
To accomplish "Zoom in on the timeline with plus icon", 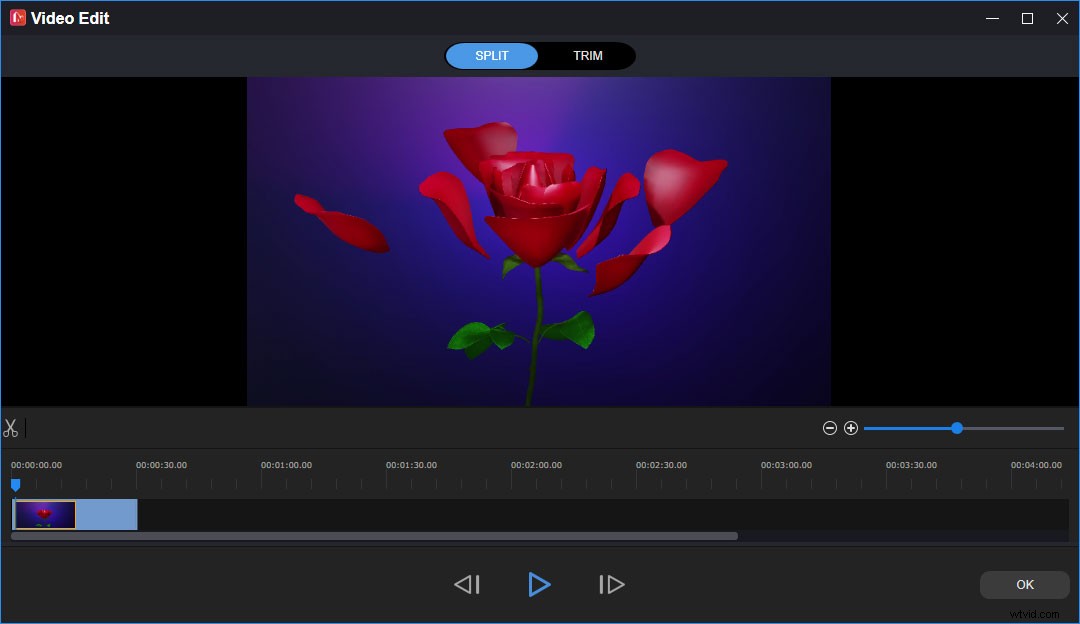I will point(852,428).
